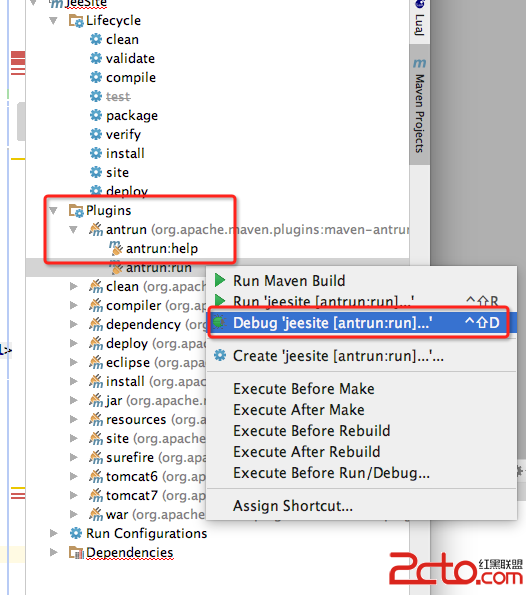The width and height of the screenshot is (526, 595).
Task: Choose Run 'jeesite [antrun:run]...' menu item
Action: pos(361,301)
